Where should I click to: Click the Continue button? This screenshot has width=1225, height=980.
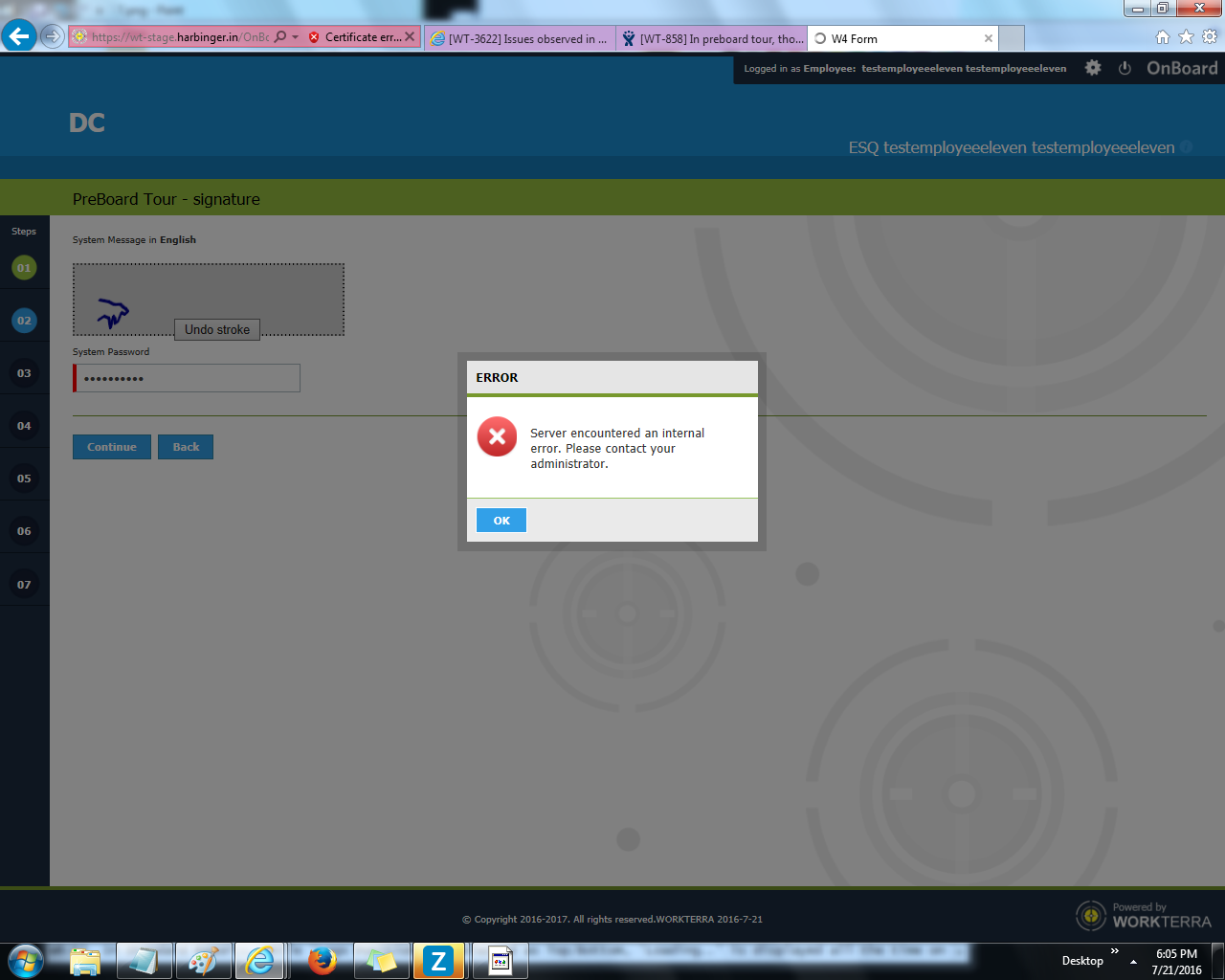[x=112, y=447]
